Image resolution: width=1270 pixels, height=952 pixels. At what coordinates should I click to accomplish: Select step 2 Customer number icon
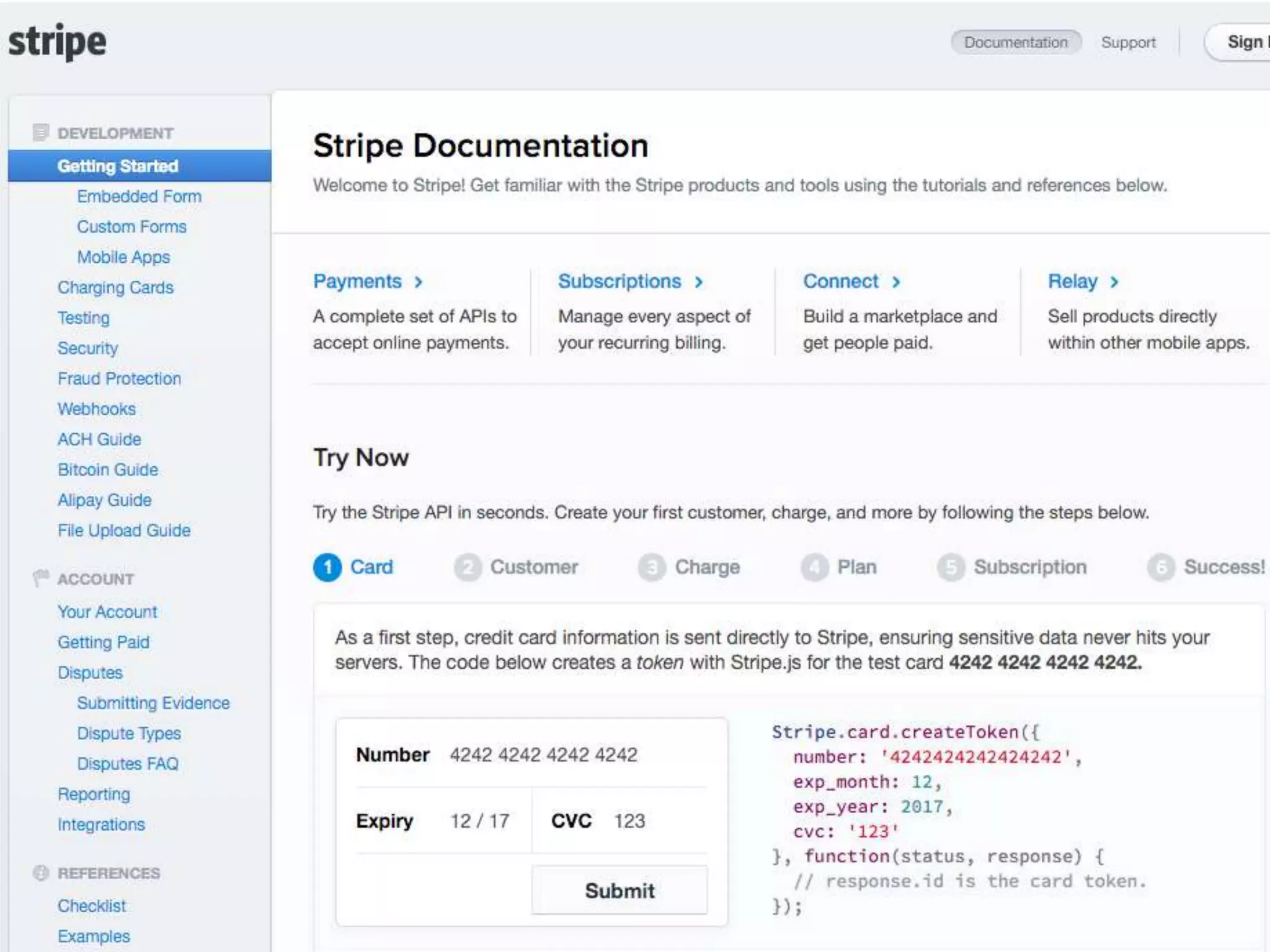pyautogui.click(x=468, y=567)
